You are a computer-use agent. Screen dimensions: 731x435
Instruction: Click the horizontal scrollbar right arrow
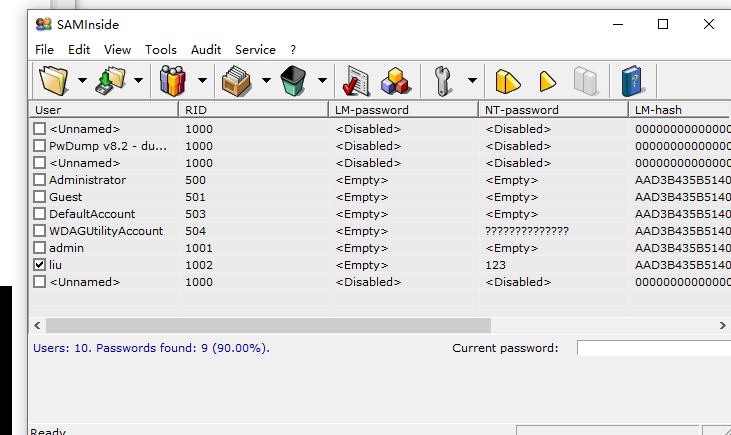click(722, 325)
